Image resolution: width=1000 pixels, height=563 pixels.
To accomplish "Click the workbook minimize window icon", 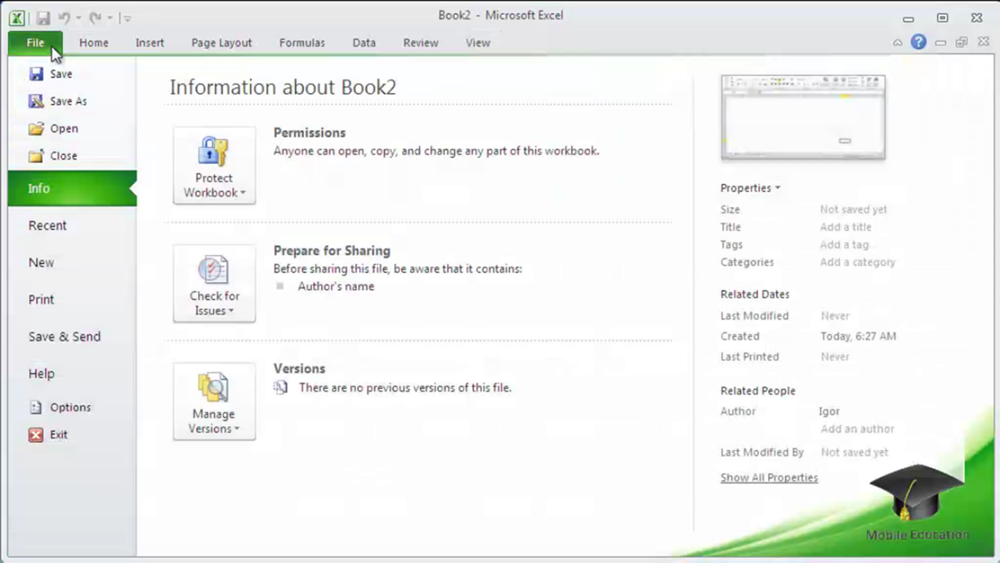I will [x=941, y=43].
